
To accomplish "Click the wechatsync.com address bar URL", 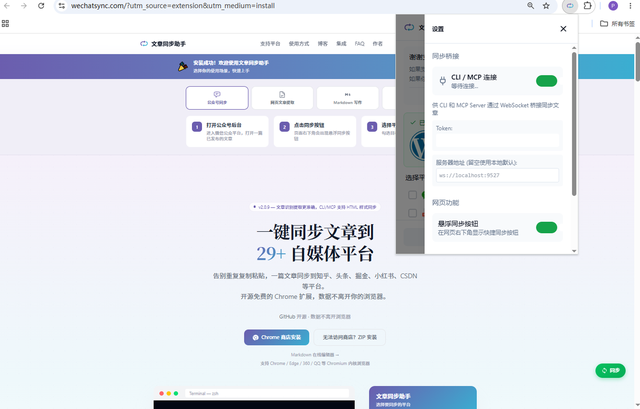I will (x=173, y=6).
